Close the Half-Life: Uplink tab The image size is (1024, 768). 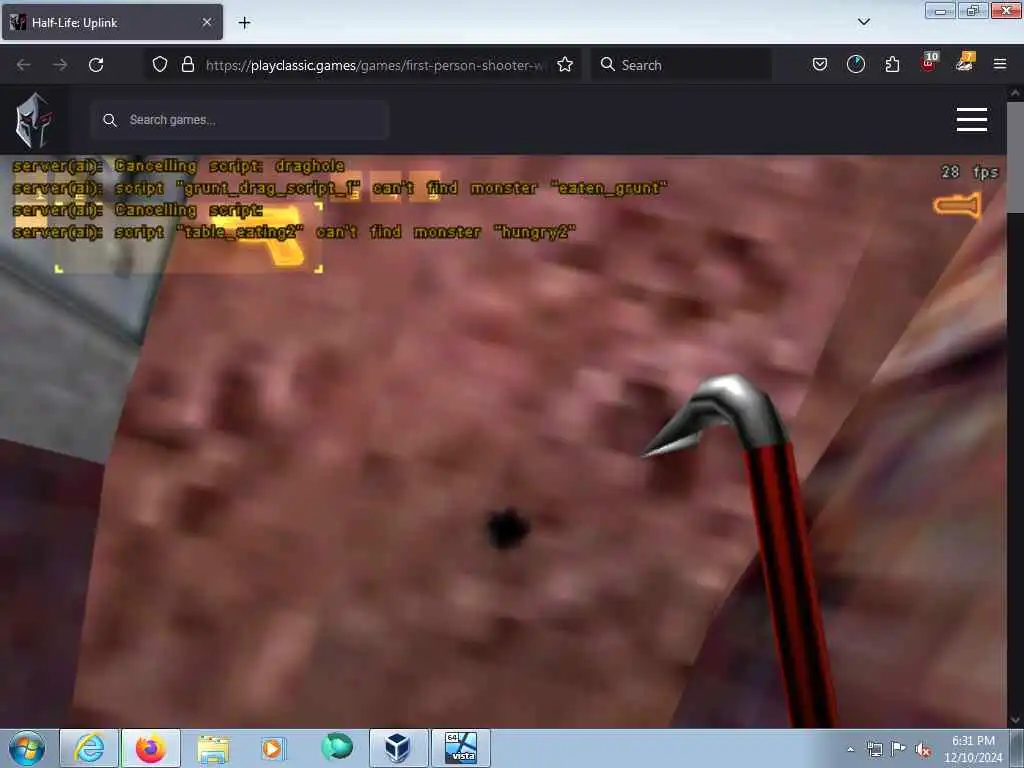[206, 22]
